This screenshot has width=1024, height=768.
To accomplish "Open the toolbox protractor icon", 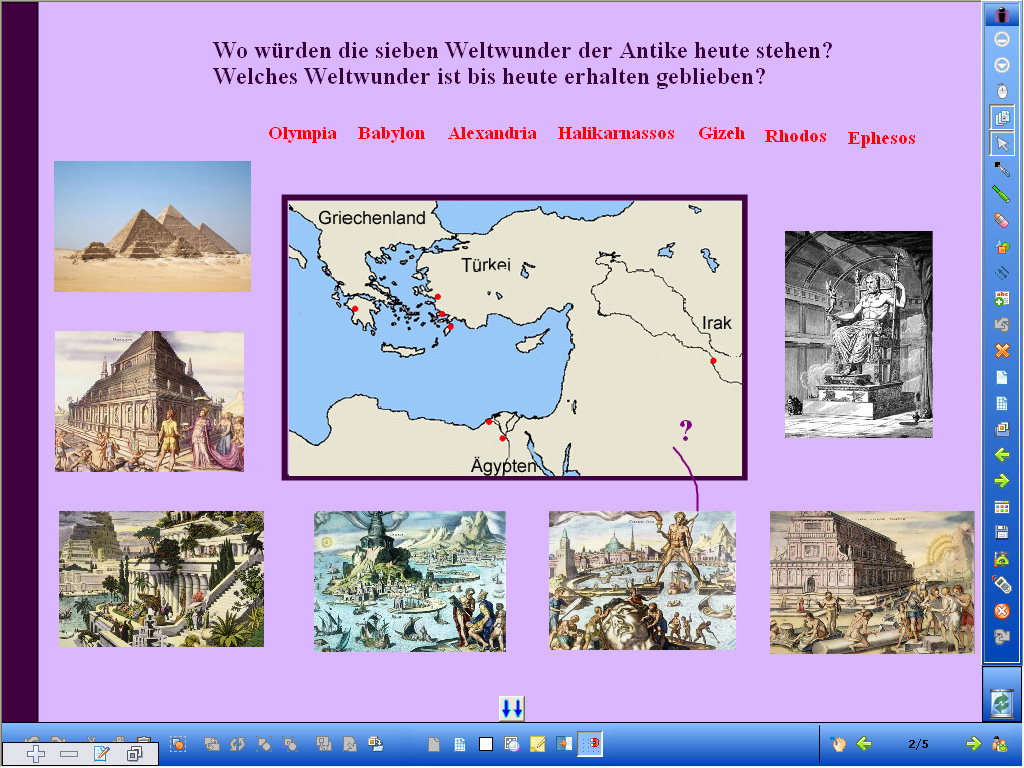I will click(1002, 559).
